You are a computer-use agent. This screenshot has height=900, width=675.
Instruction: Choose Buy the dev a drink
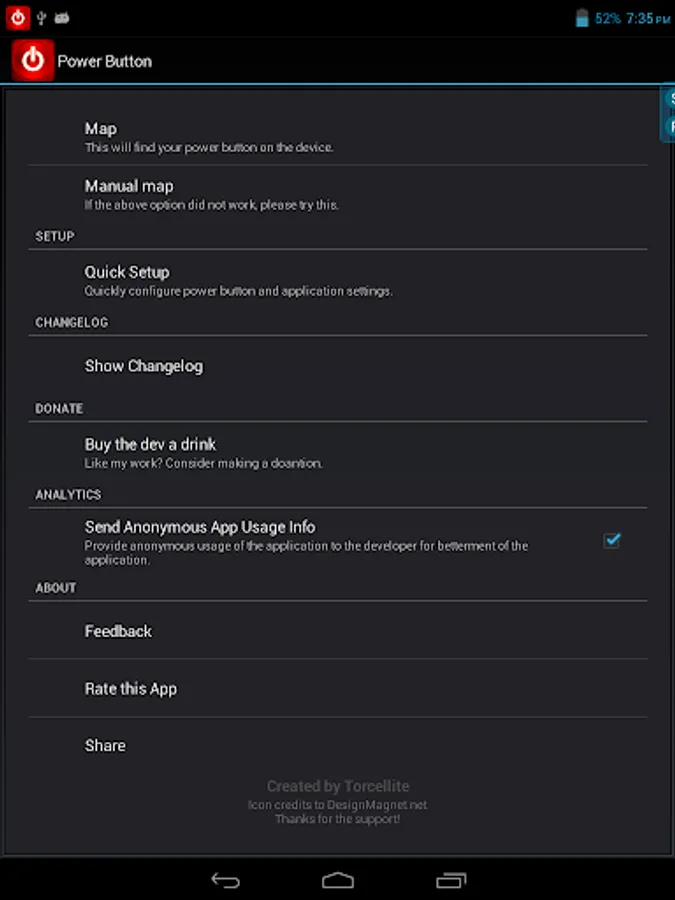coord(338,452)
